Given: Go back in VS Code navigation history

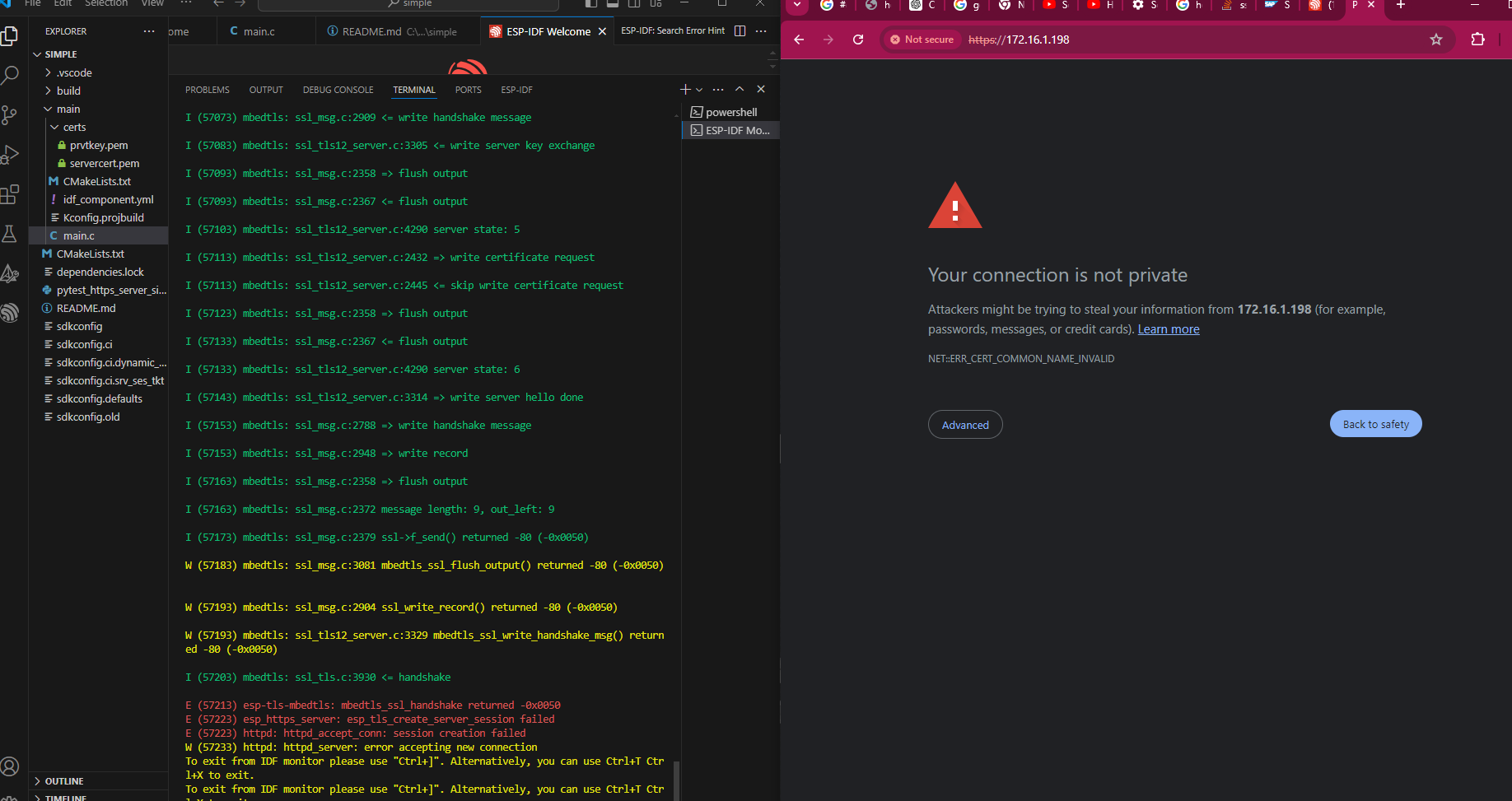Looking at the screenshot, I should click(x=219, y=3).
